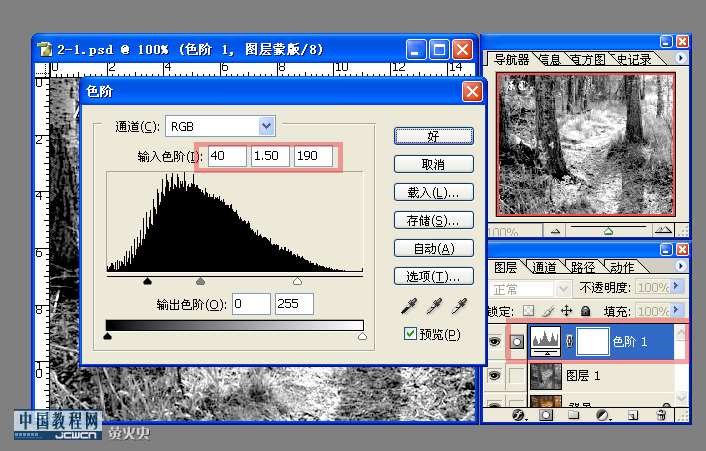Screen dimensions: 706x451
Task: Hide the 图层 1 layer eye
Action: coord(495,375)
